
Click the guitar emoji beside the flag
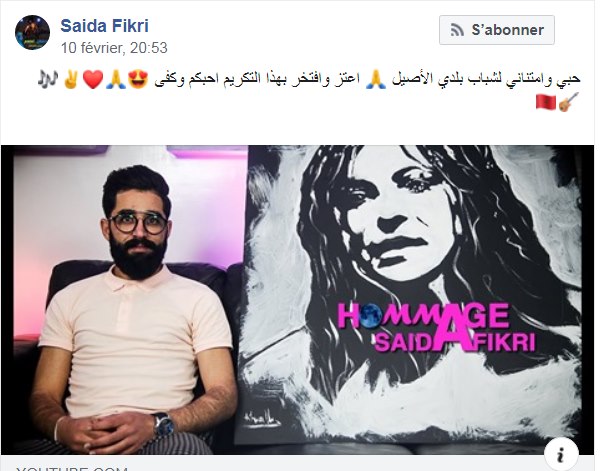coord(568,102)
